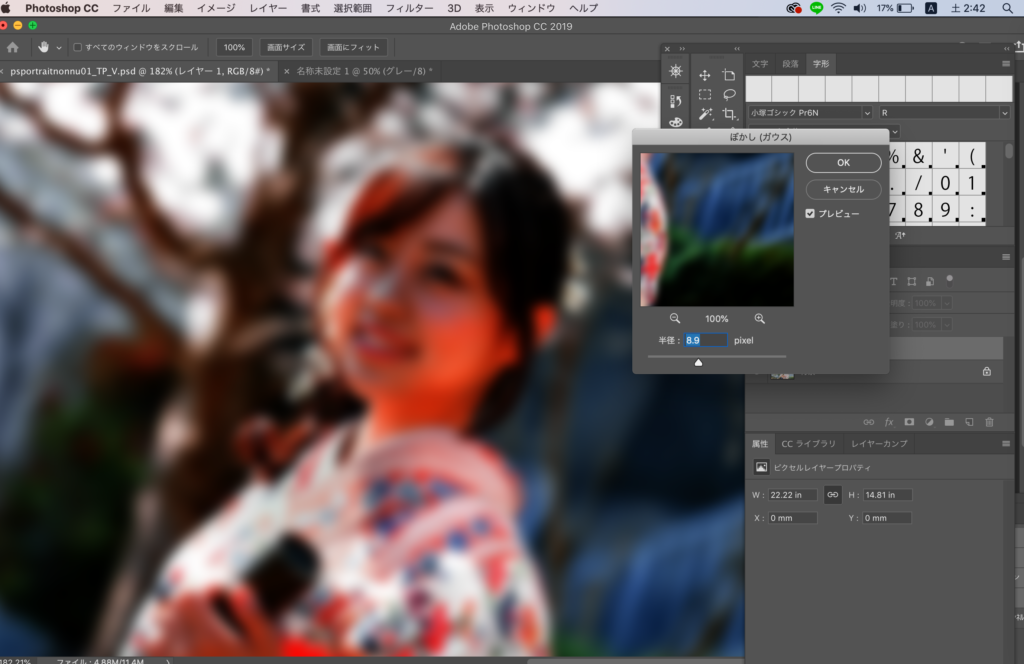Click the blur radius slider handle
1024x664 pixels.
click(x=698, y=362)
